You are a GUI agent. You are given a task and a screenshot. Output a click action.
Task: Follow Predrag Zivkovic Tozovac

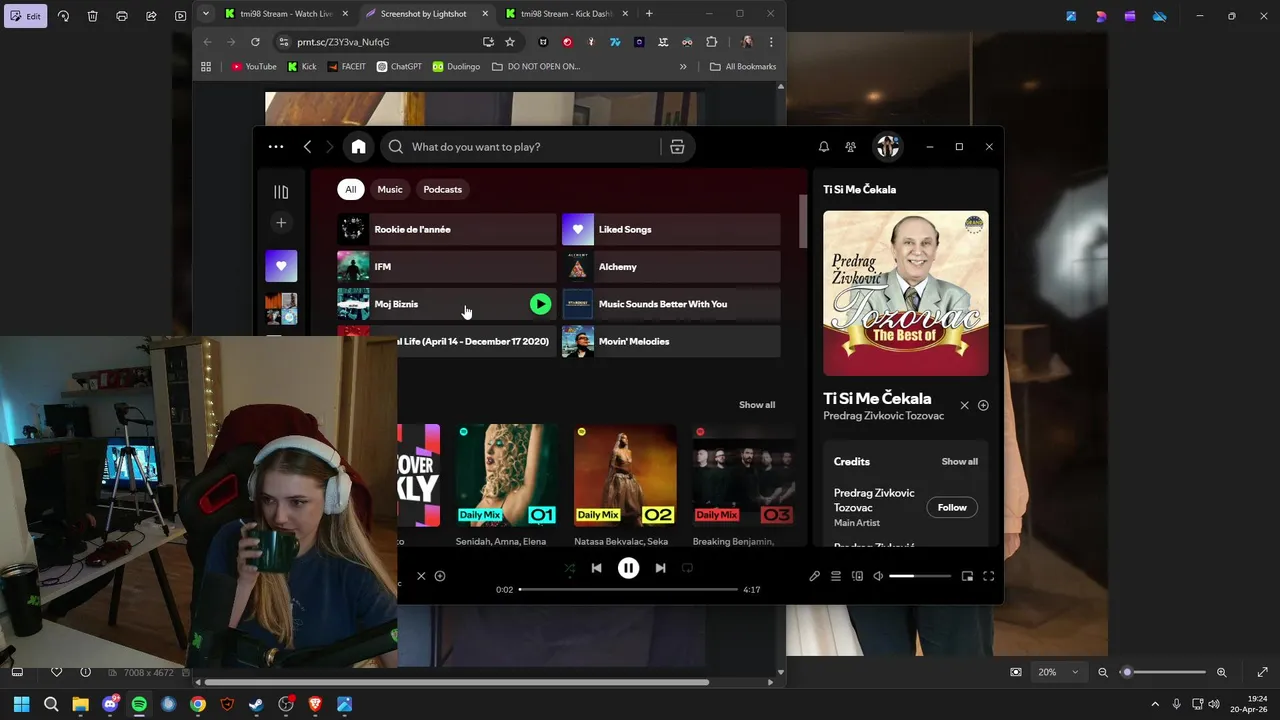[952, 507]
